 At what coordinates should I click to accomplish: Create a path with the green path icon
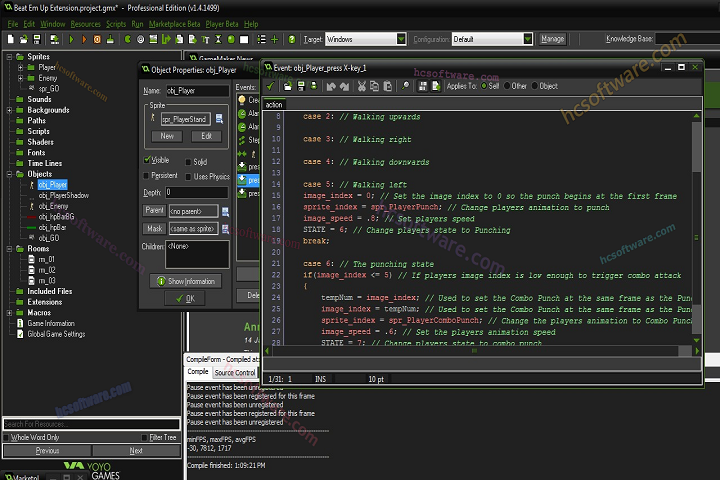(x=166, y=40)
